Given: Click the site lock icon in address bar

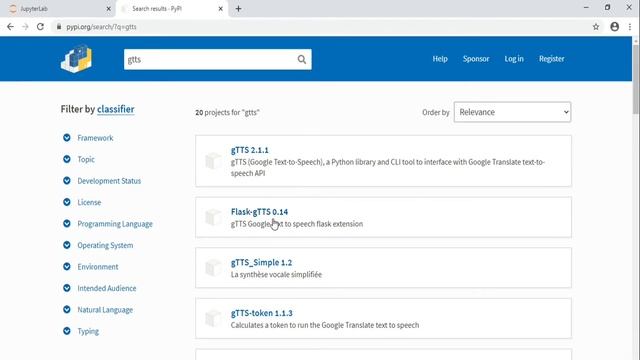Looking at the screenshot, I should click(x=59, y=27).
